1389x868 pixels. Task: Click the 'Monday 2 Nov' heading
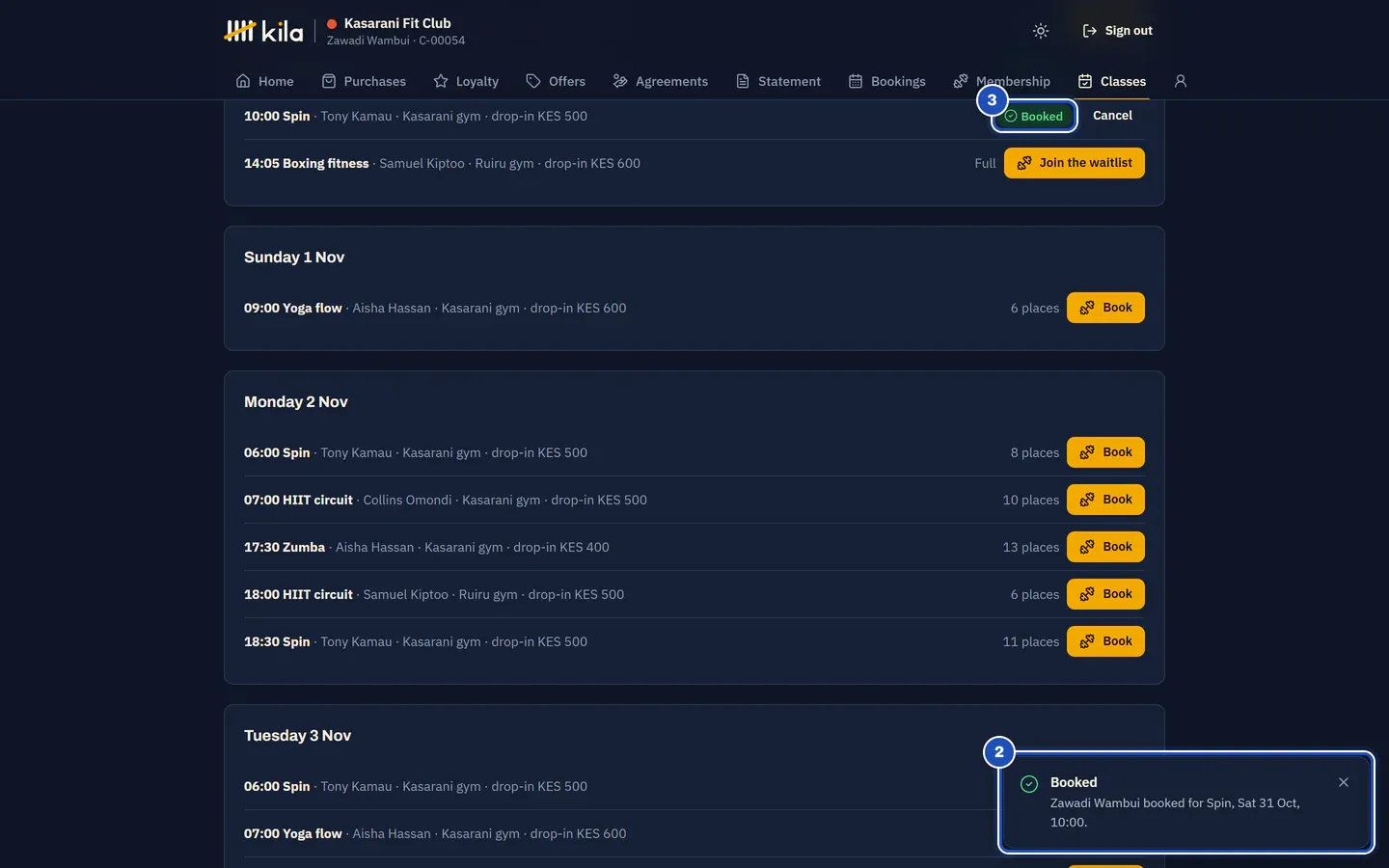296,402
